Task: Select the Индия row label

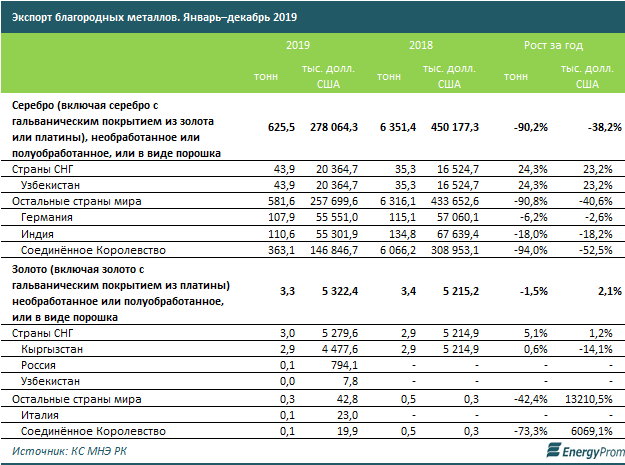Action: coord(41,232)
